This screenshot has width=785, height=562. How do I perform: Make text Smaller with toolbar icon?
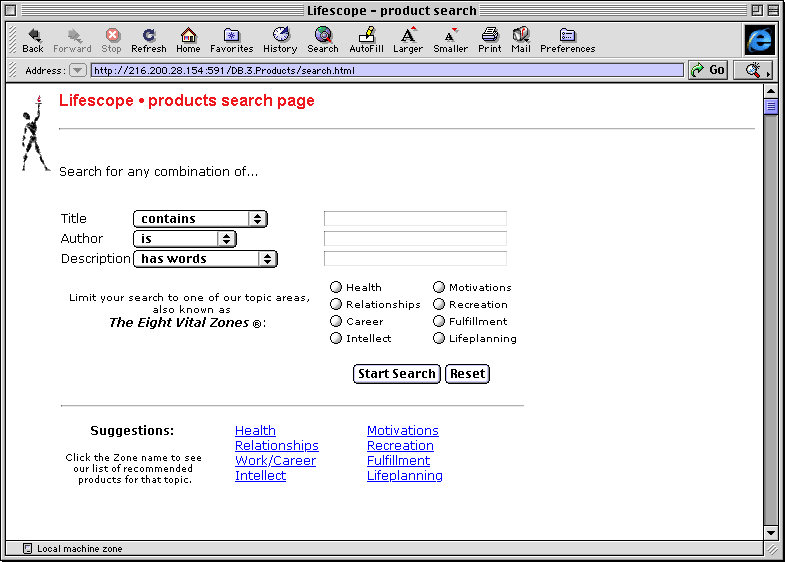[451, 40]
